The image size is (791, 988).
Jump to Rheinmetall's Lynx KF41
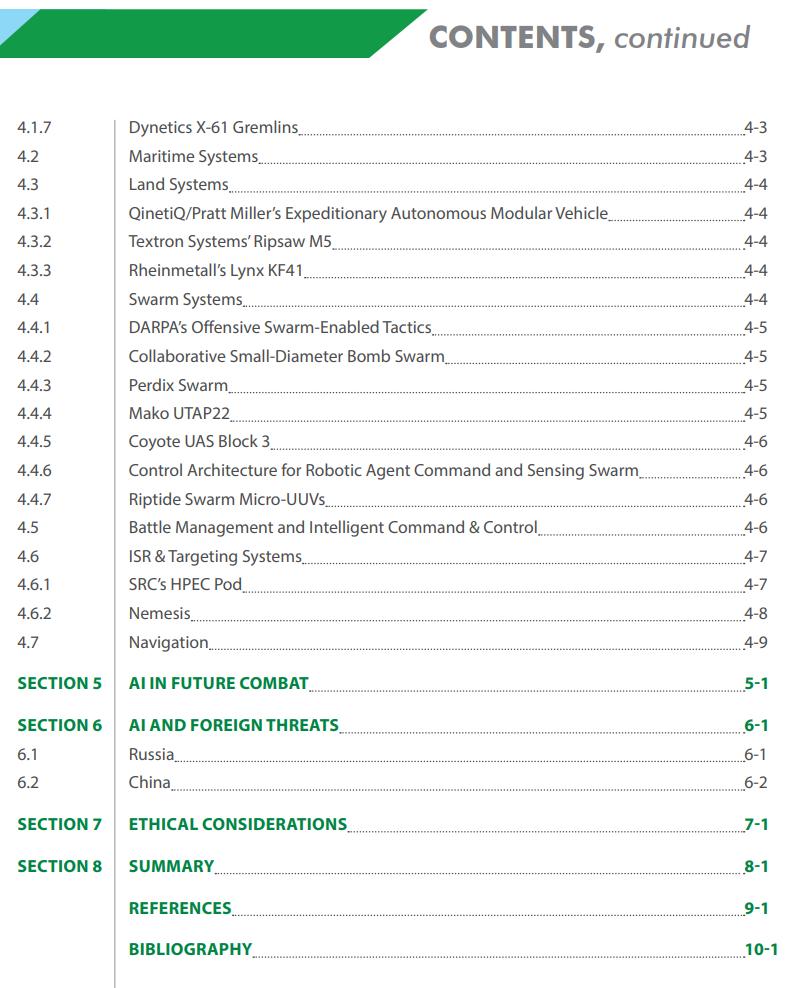(216, 271)
